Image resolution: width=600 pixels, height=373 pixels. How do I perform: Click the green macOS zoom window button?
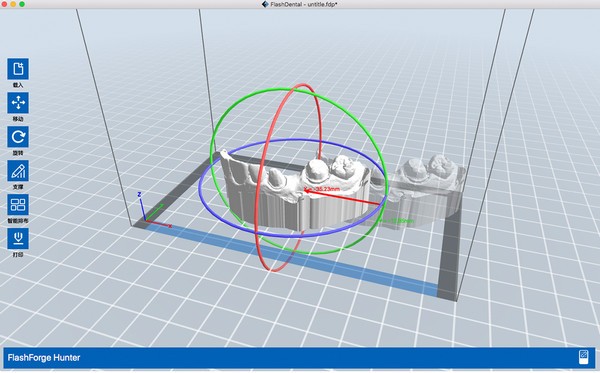(x=22, y=4)
